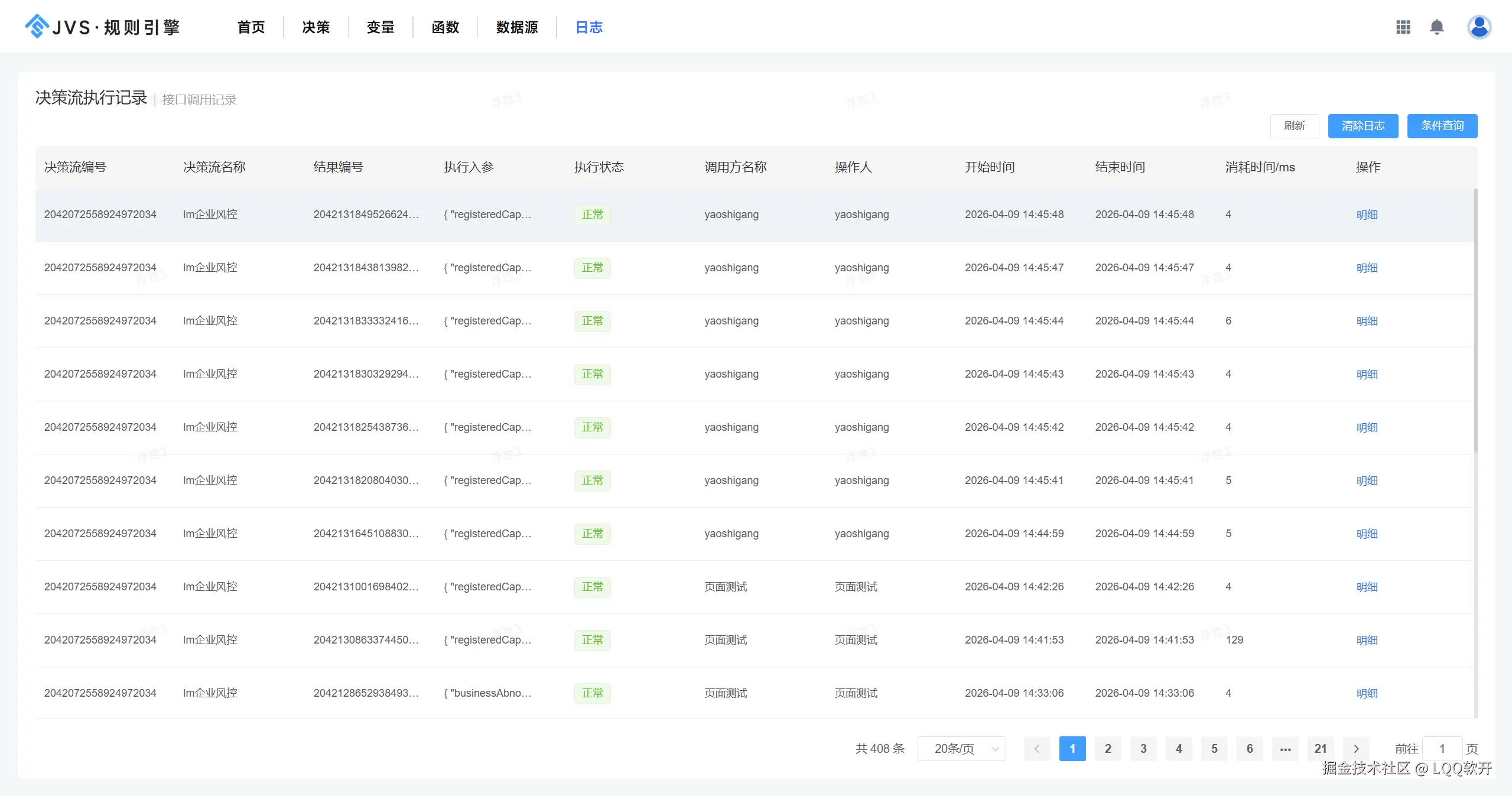Open the apps grid icon
The height and width of the screenshot is (796, 1512).
[1403, 27]
